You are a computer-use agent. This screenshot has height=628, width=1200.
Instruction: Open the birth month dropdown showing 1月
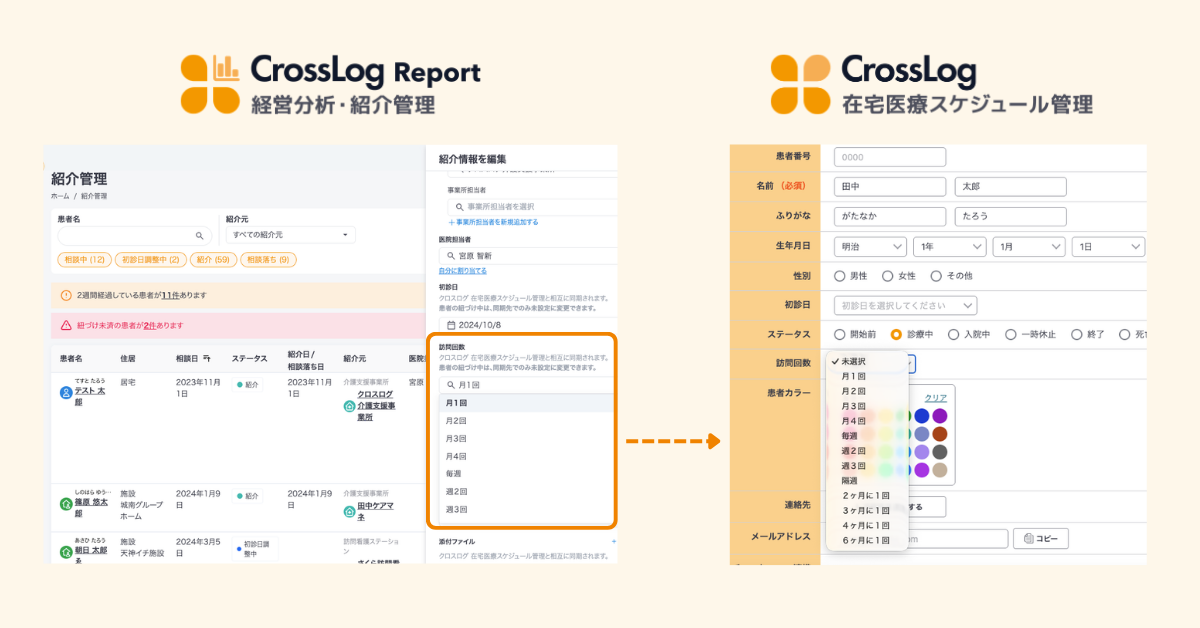click(x=1029, y=246)
